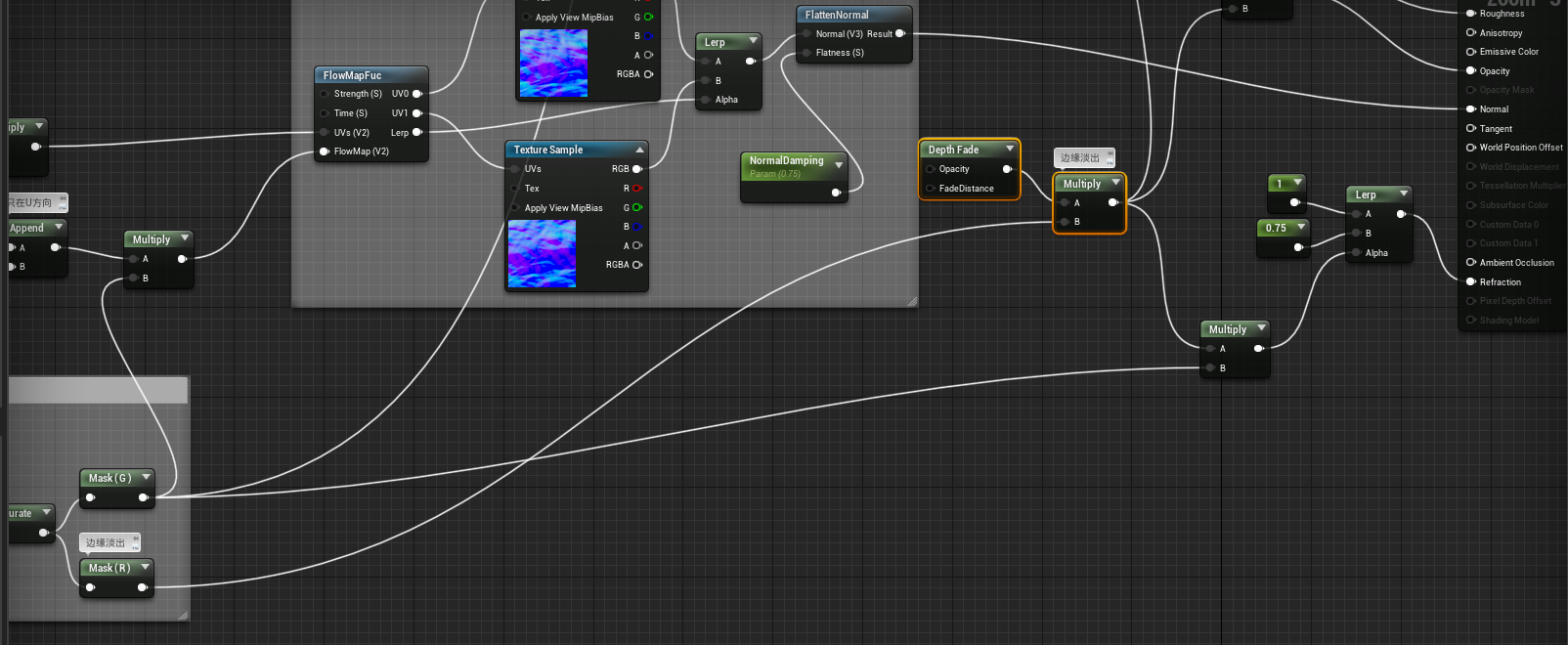Screen dimensions: 1568x645
Task: Click the lower Texture Sample red R pin
Action: [x=637, y=189]
